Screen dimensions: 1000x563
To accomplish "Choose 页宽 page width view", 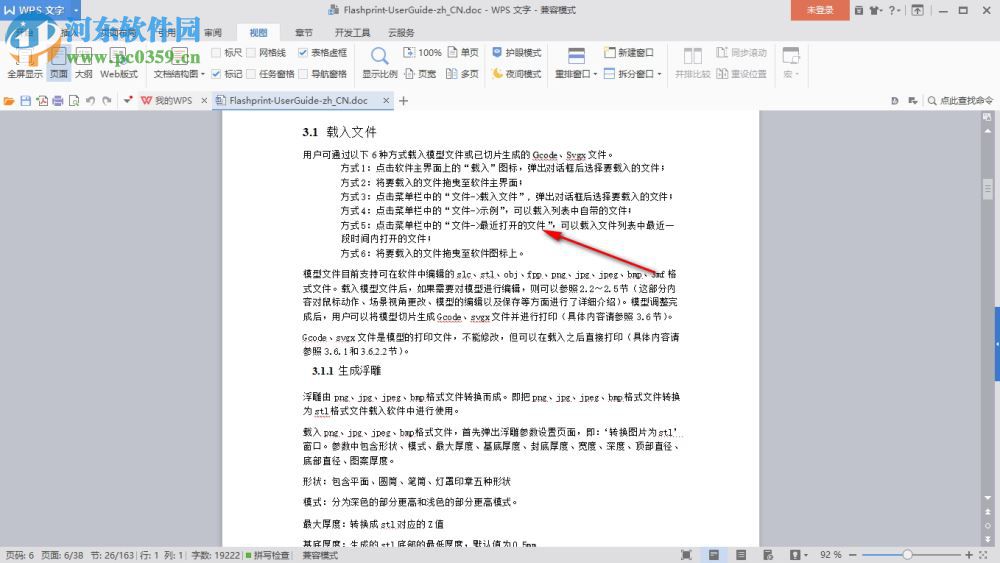I will tap(420, 74).
